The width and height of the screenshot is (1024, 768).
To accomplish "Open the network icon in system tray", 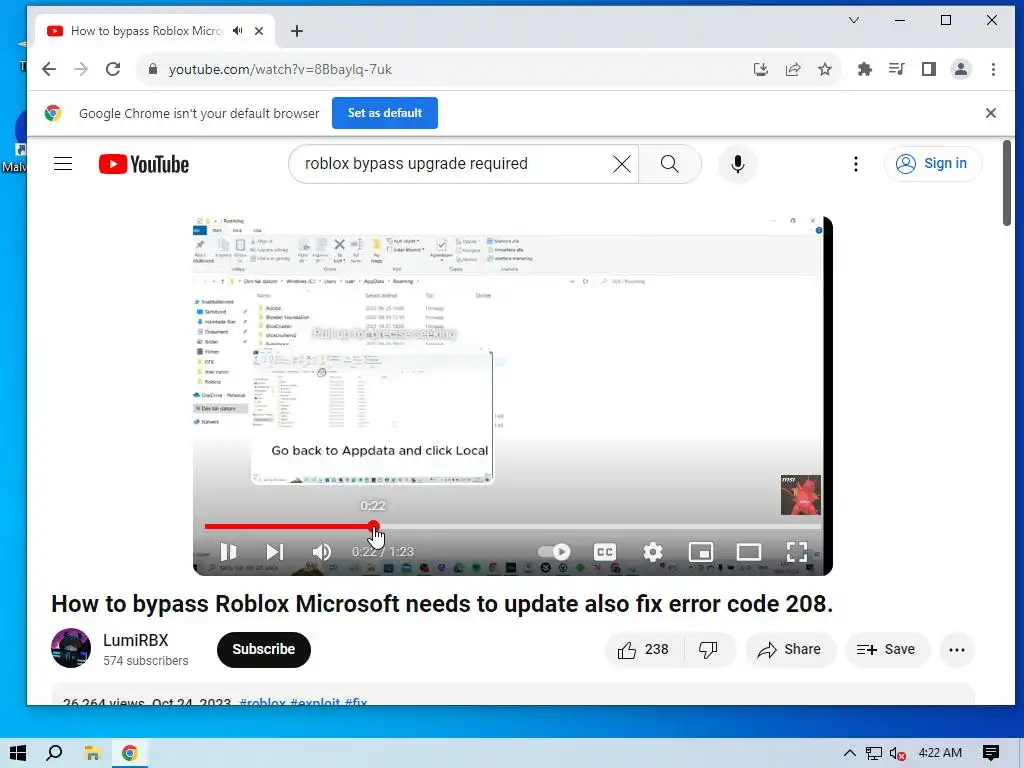I will point(873,753).
